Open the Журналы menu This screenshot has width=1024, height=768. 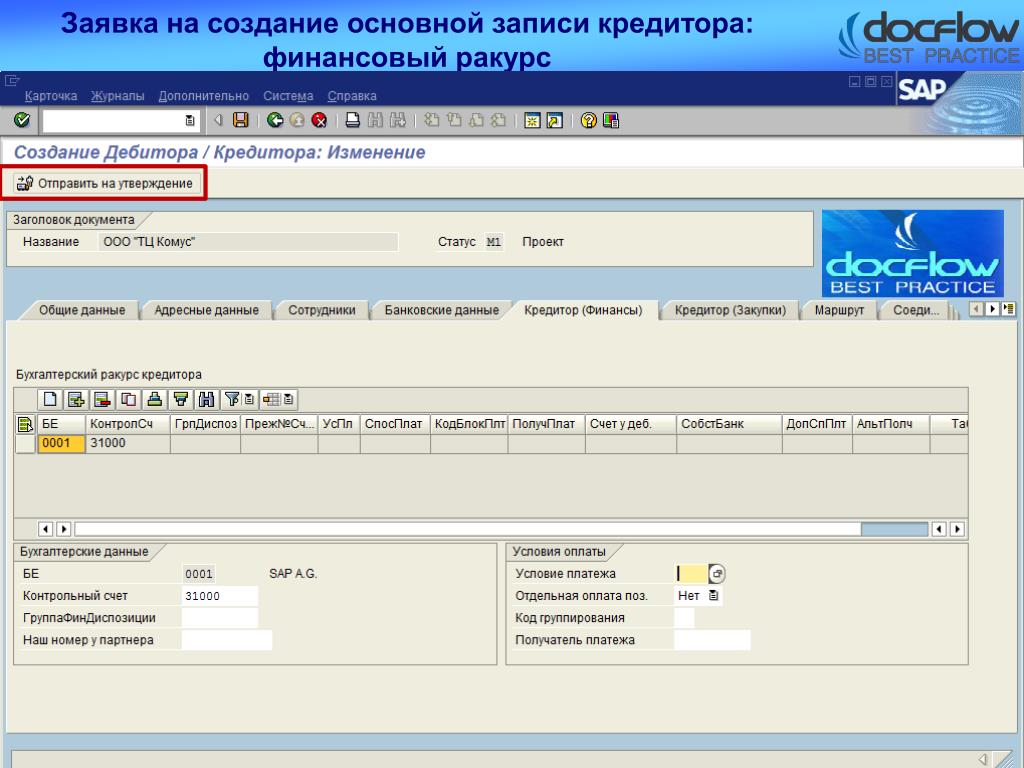[117, 96]
